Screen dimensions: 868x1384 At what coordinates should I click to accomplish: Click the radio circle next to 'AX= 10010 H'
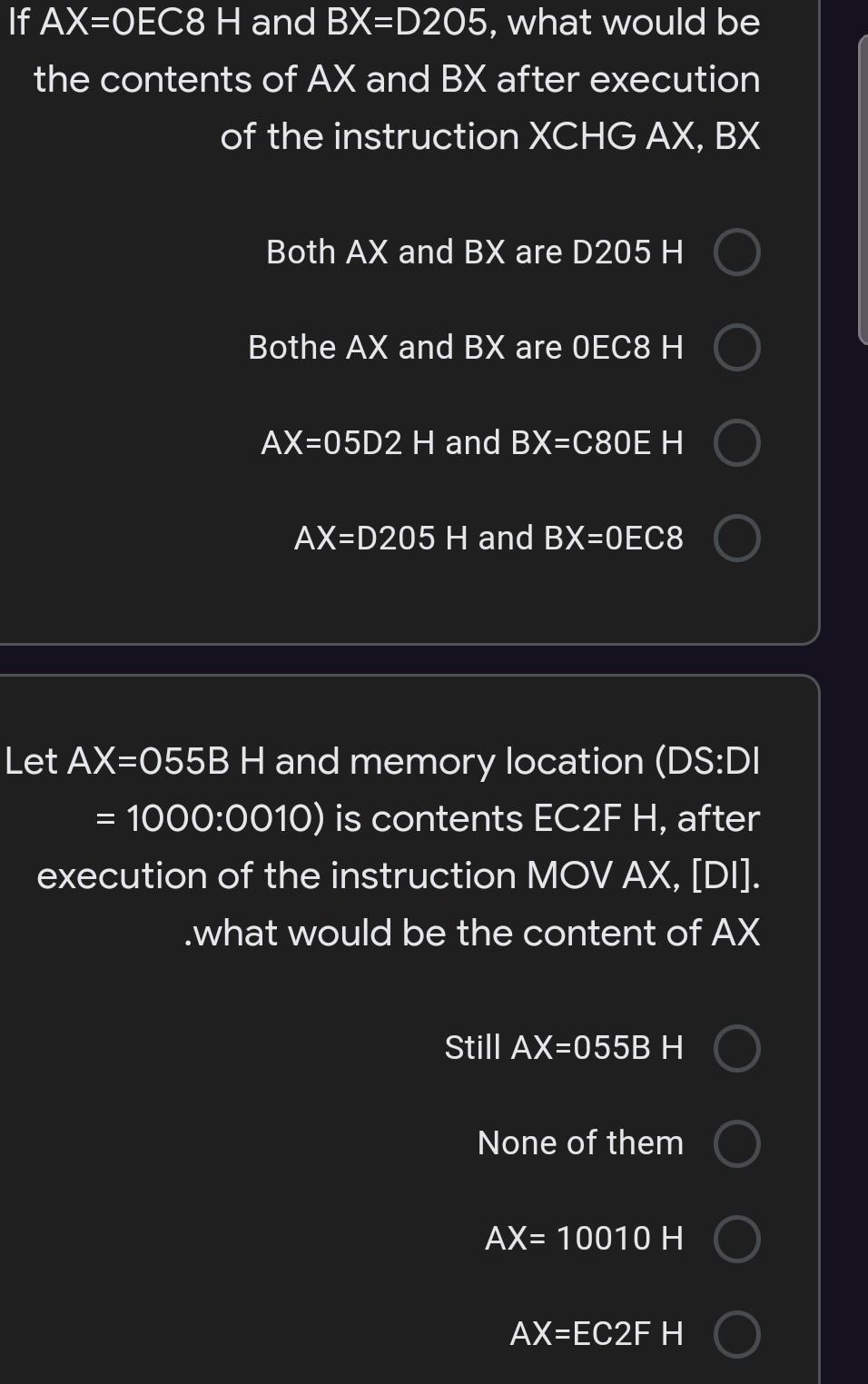coord(737,1239)
